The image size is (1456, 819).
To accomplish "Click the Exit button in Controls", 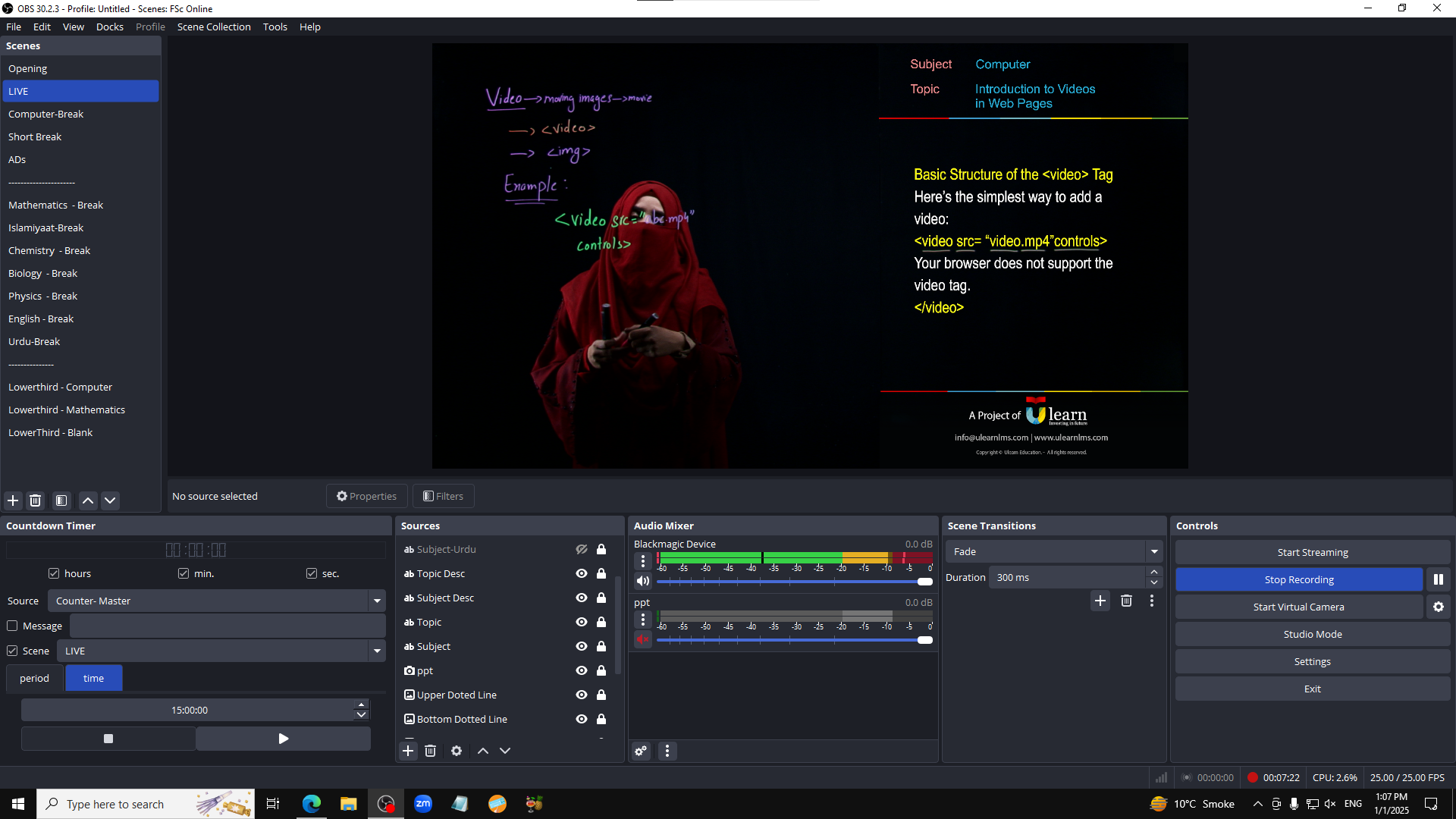I will point(1313,689).
